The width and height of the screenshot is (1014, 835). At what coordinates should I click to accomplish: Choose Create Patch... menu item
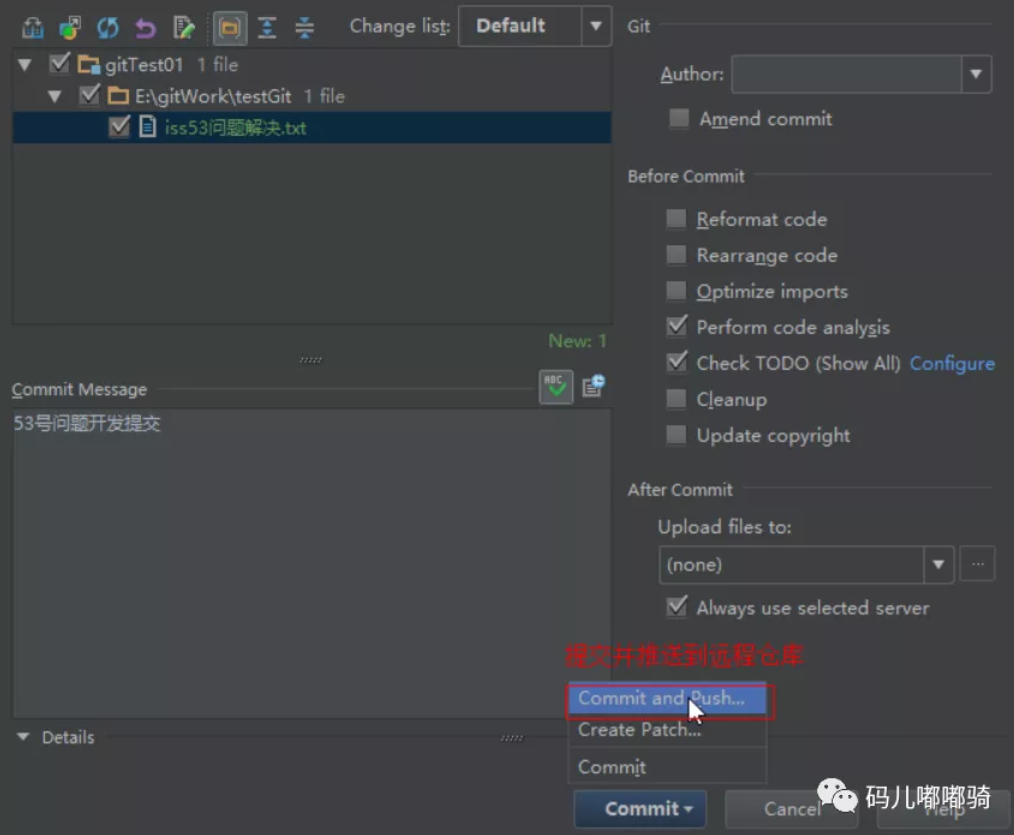point(667,730)
